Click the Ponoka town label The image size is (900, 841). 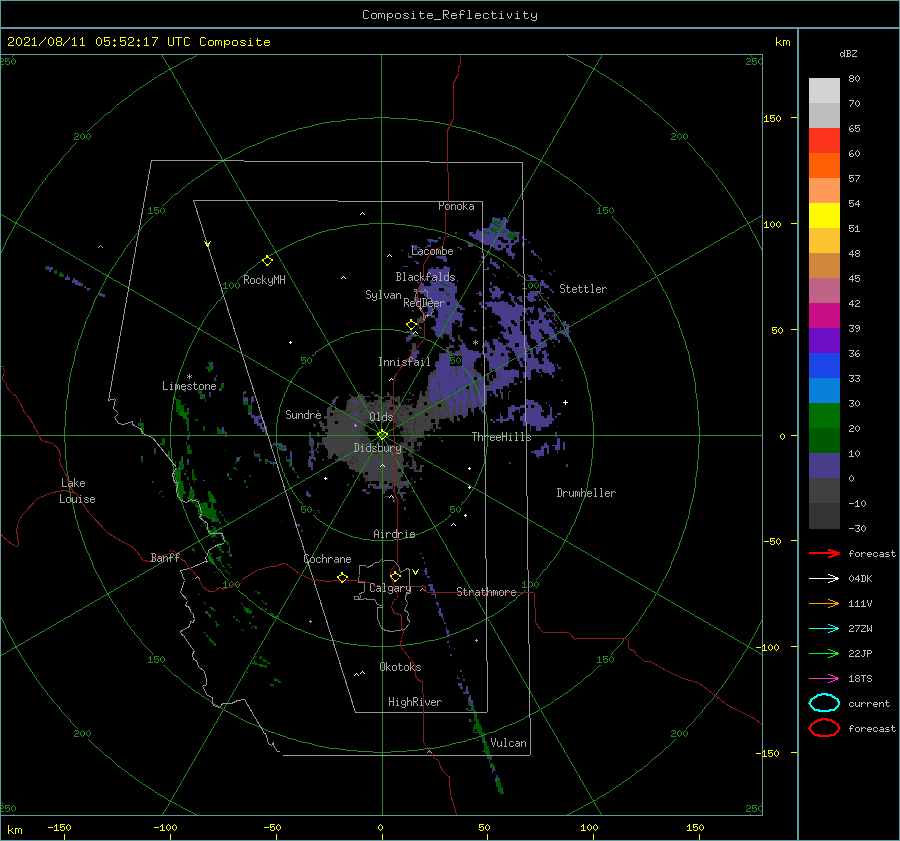click(x=456, y=206)
